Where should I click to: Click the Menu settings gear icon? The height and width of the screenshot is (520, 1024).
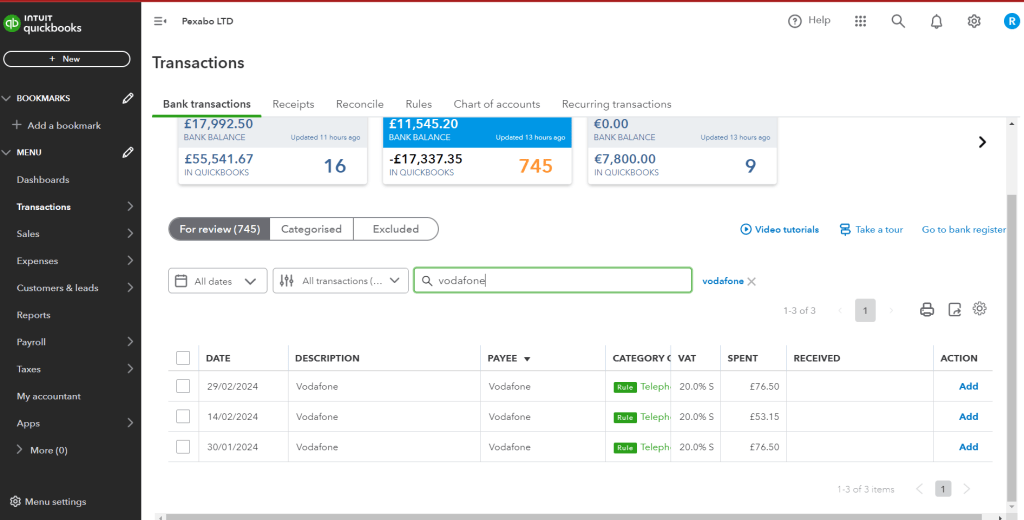(15, 502)
